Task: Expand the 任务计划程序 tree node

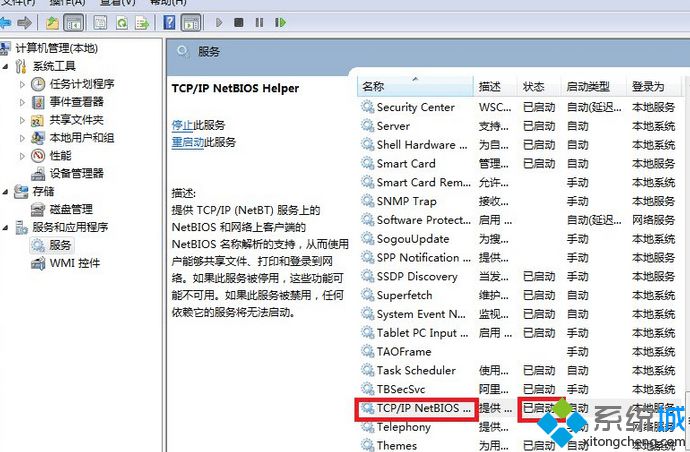Action: coord(23,84)
